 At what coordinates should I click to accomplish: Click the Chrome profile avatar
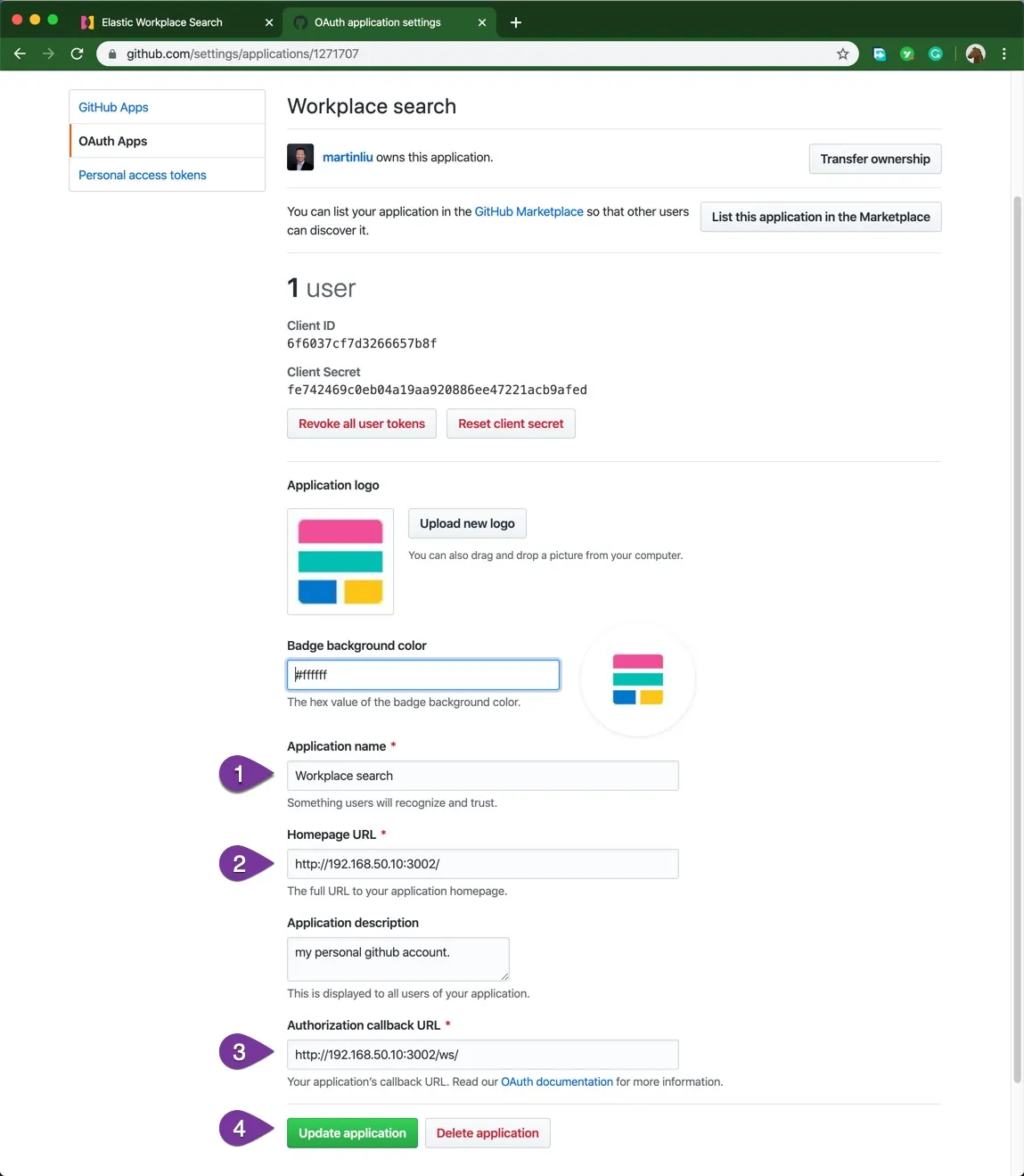[975, 54]
